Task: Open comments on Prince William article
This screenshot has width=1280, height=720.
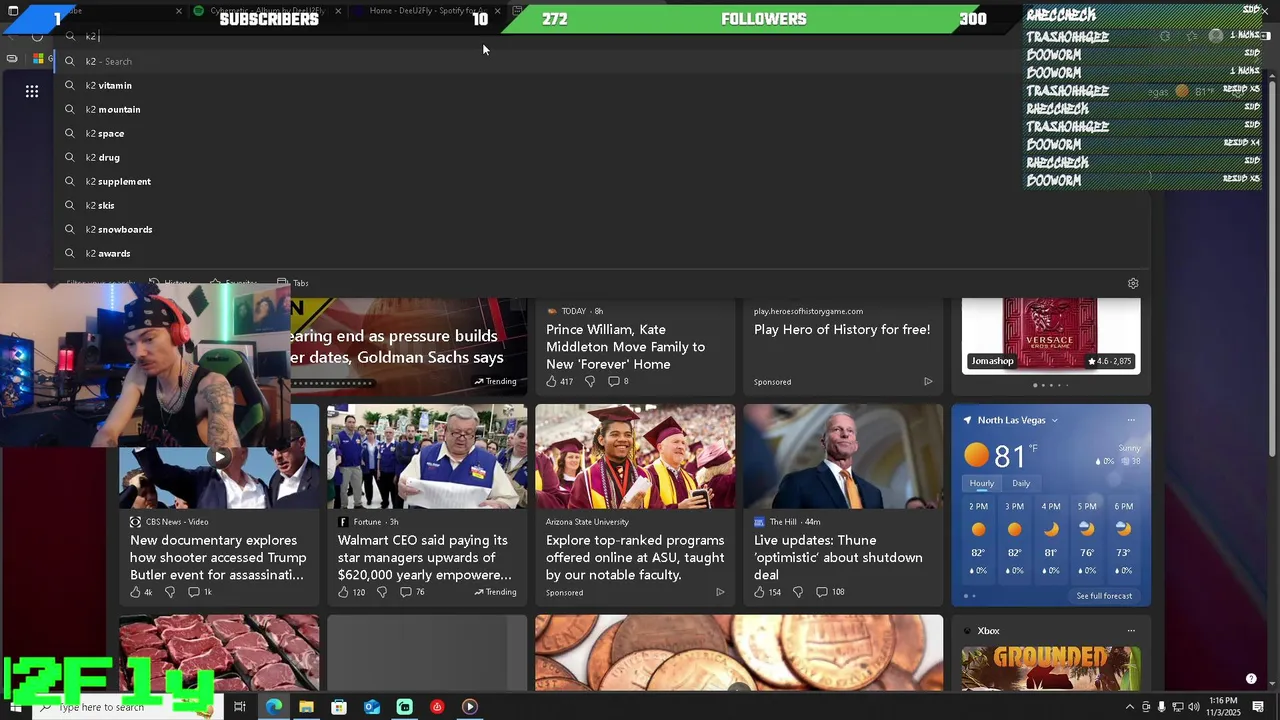Action: click(618, 381)
